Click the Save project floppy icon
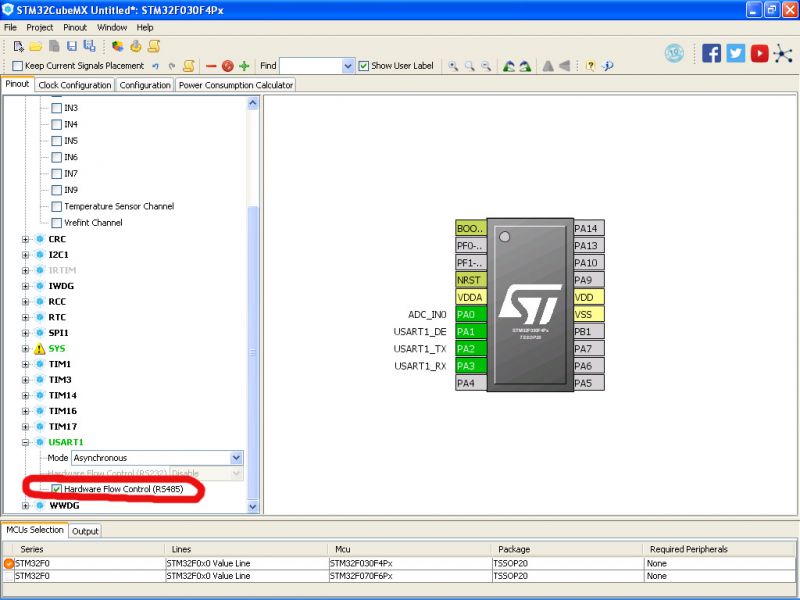800x600 pixels. coord(71,46)
